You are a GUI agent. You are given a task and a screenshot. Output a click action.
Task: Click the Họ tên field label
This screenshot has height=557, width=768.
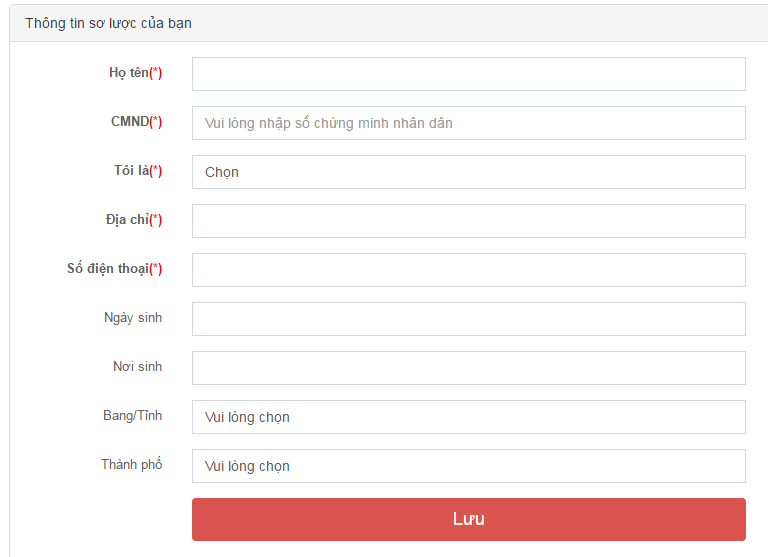click(135, 73)
